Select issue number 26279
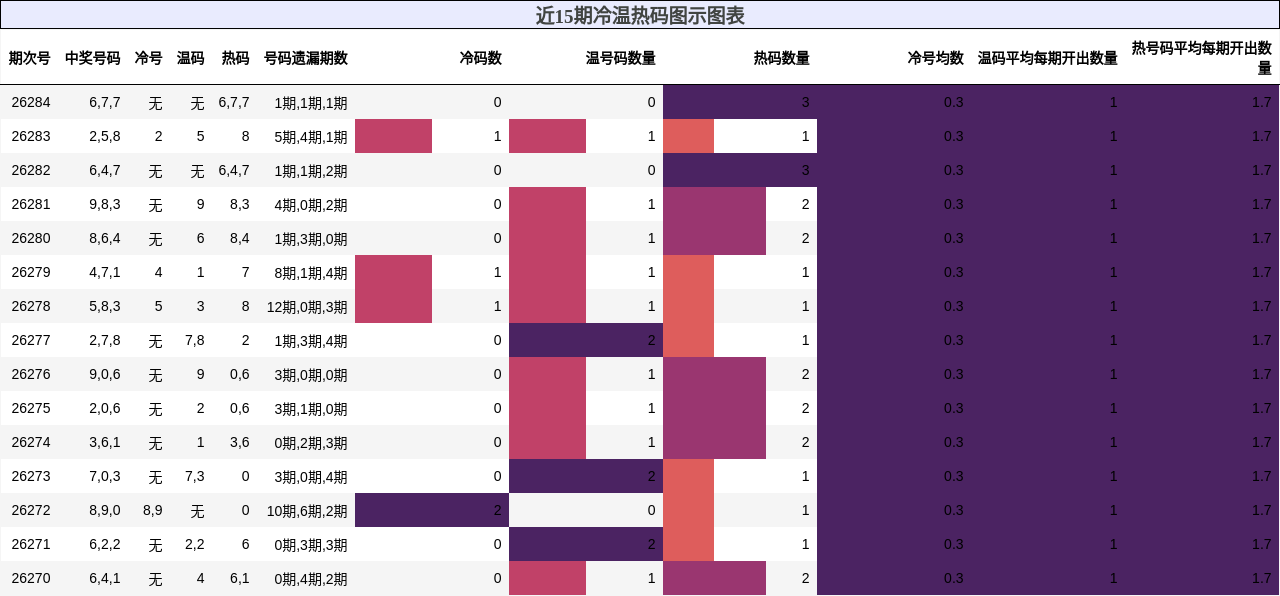The image size is (1280, 596). coord(30,272)
